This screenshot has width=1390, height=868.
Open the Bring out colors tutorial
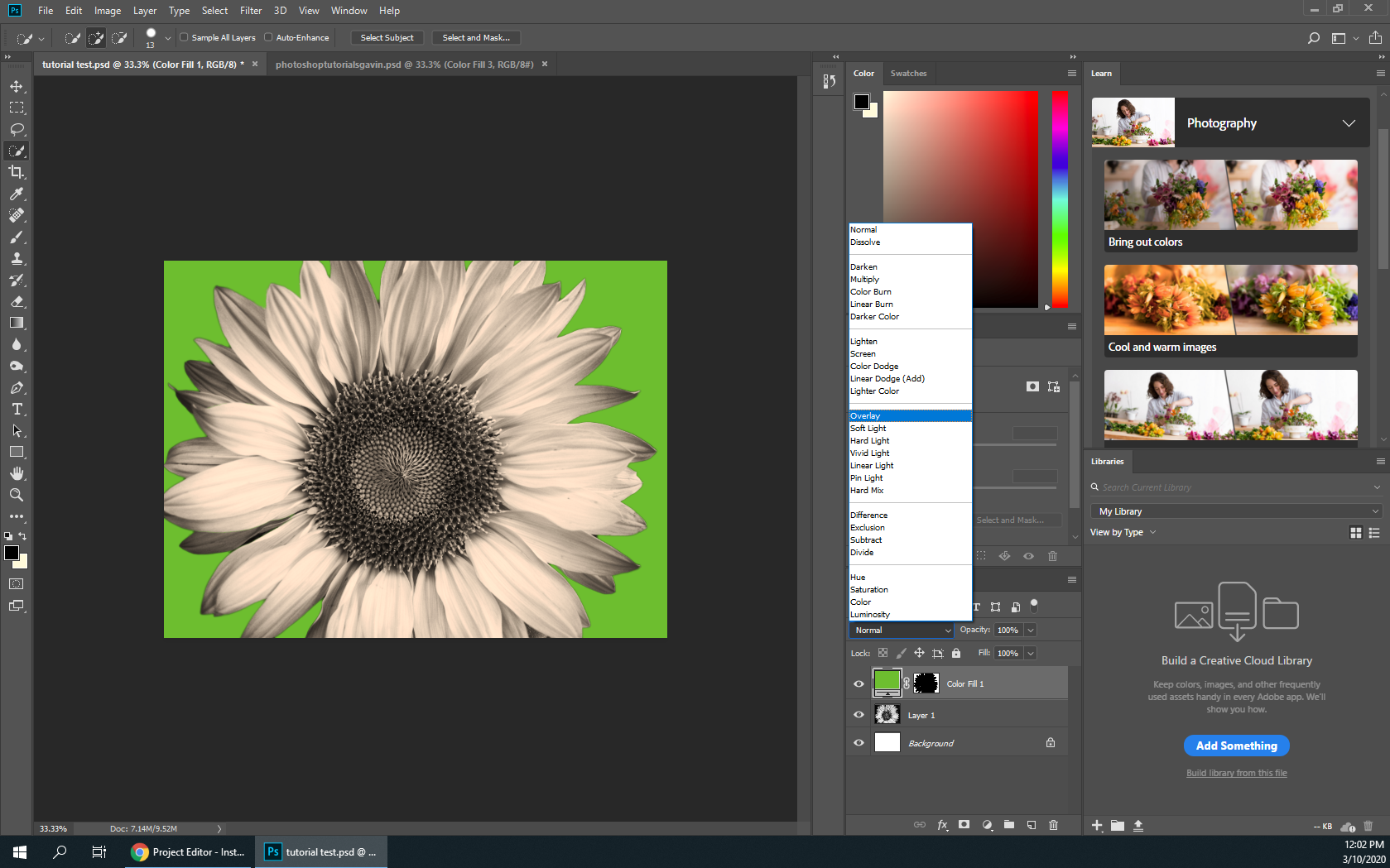(x=1230, y=206)
